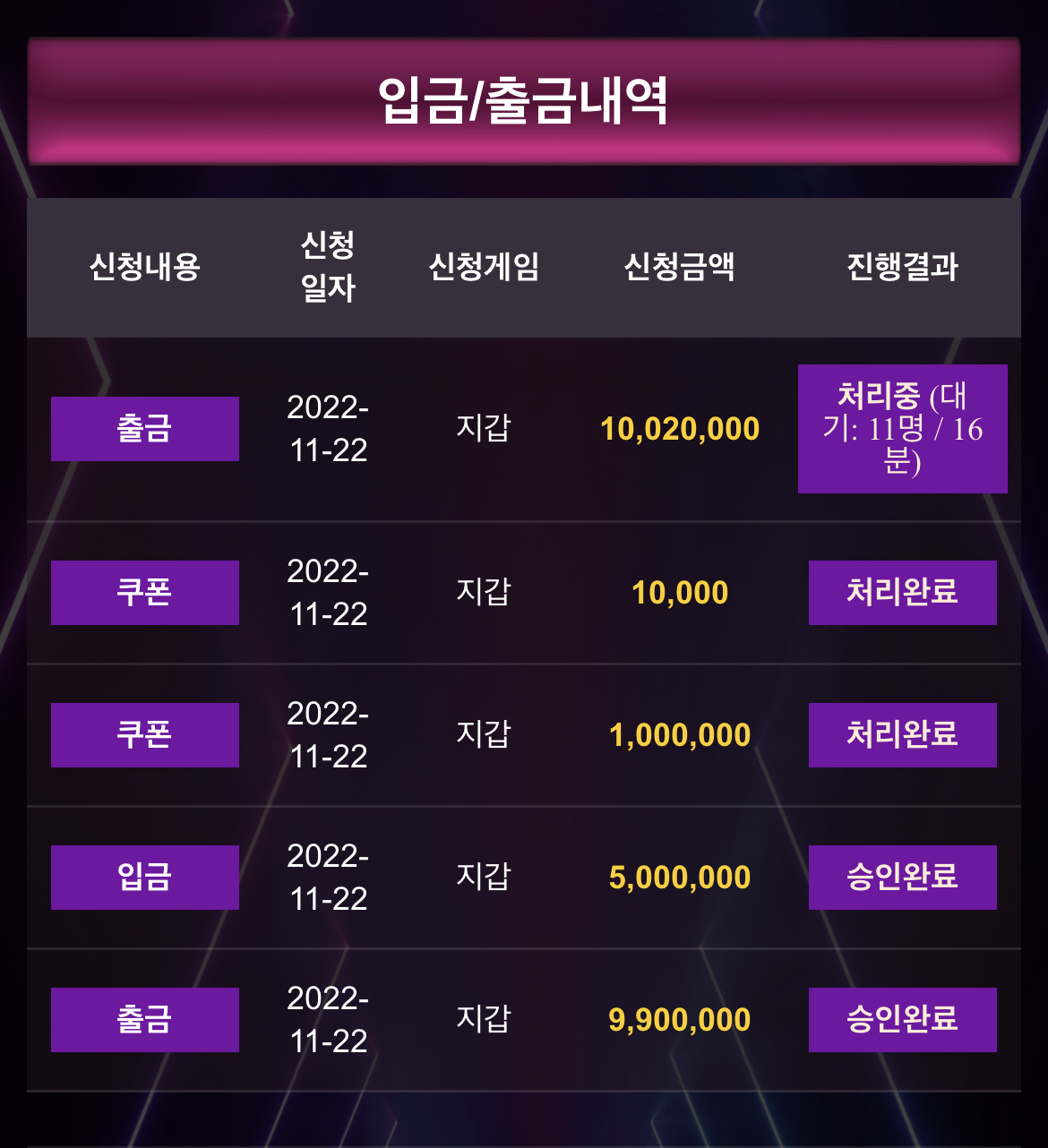Click the 출금 button for 9,900,000
Viewport: 1048px width, 1148px height.
pos(145,1020)
